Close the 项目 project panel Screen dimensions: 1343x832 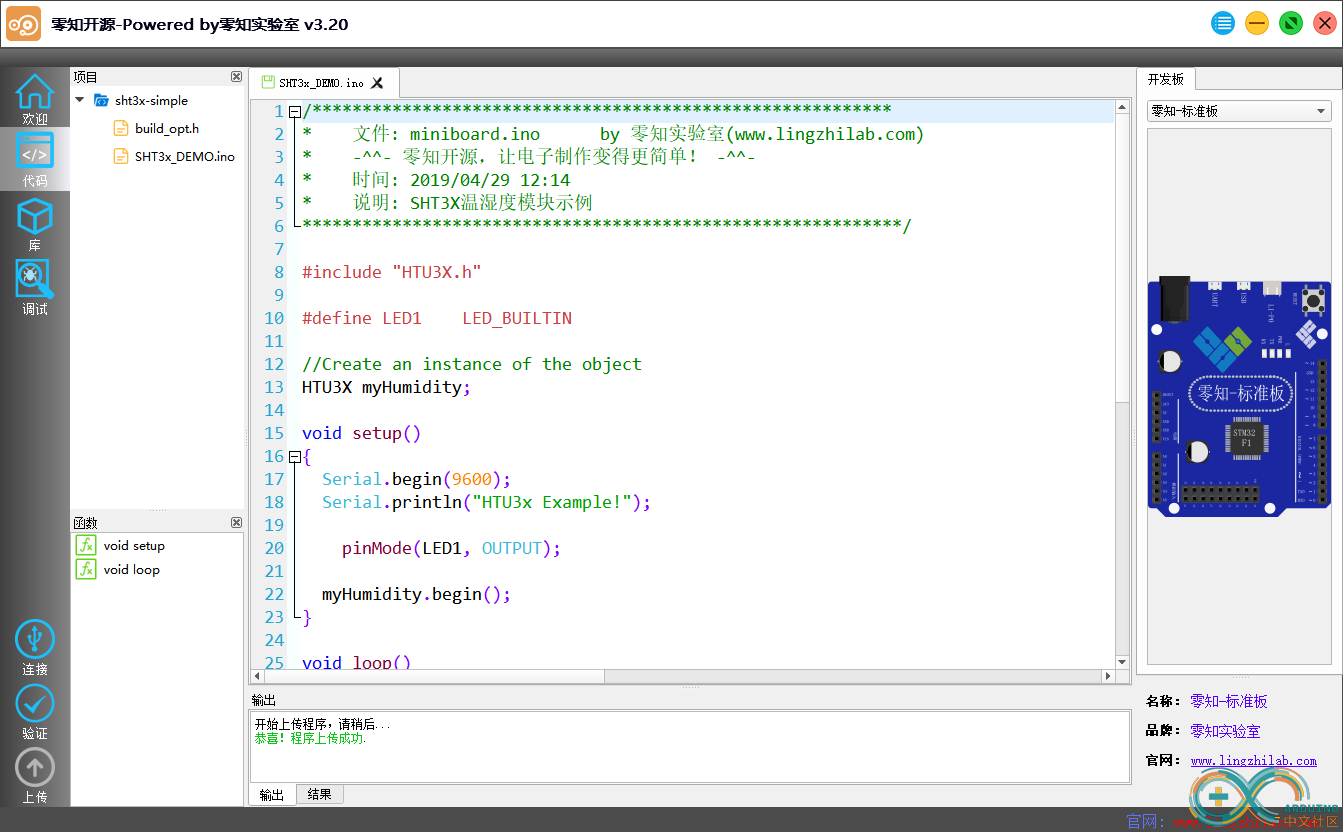[x=236, y=76]
